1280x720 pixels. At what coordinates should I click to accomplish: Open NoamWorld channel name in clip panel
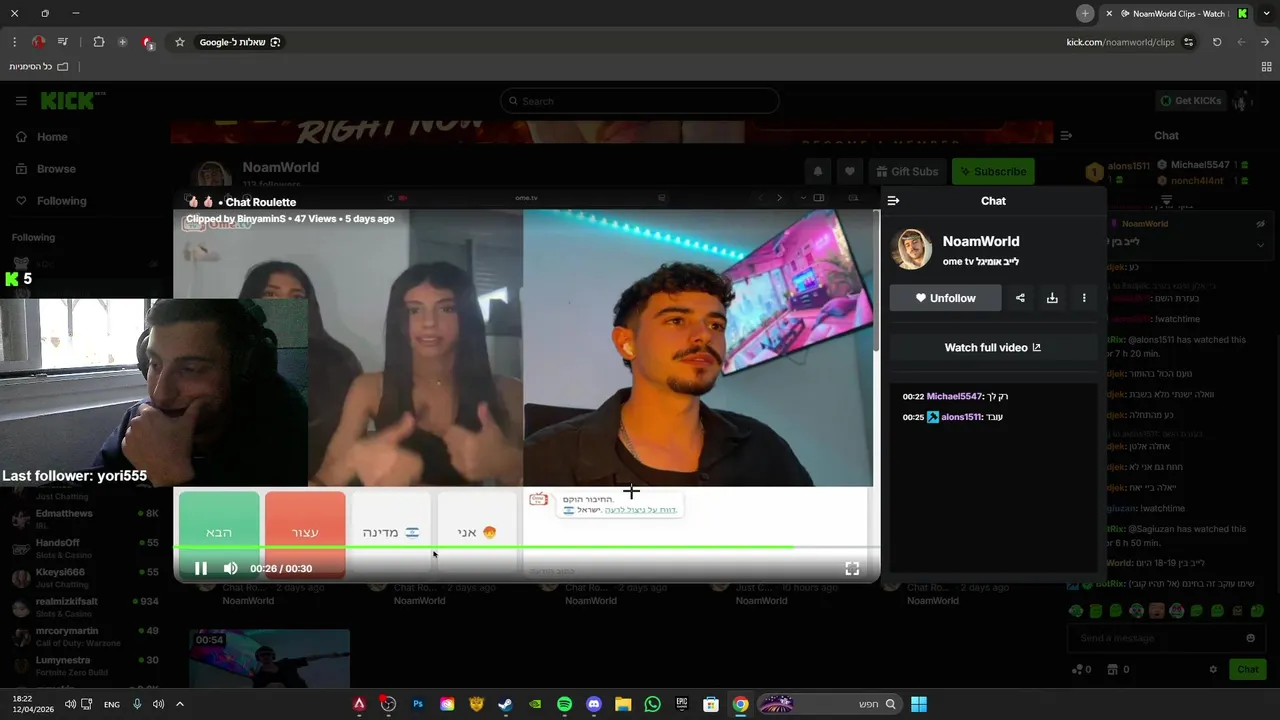(981, 241)
